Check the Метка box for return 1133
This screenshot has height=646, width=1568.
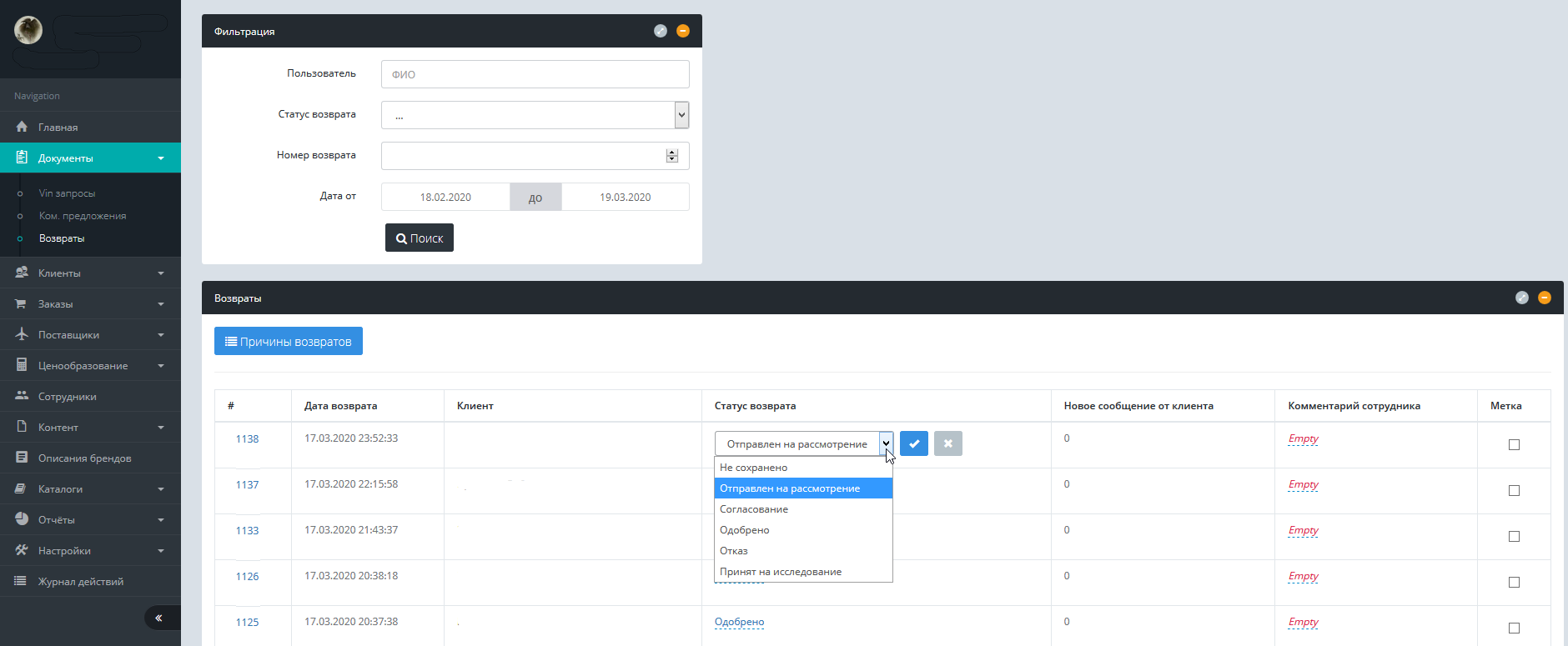pyautogui.click(x=1514, y=536)
